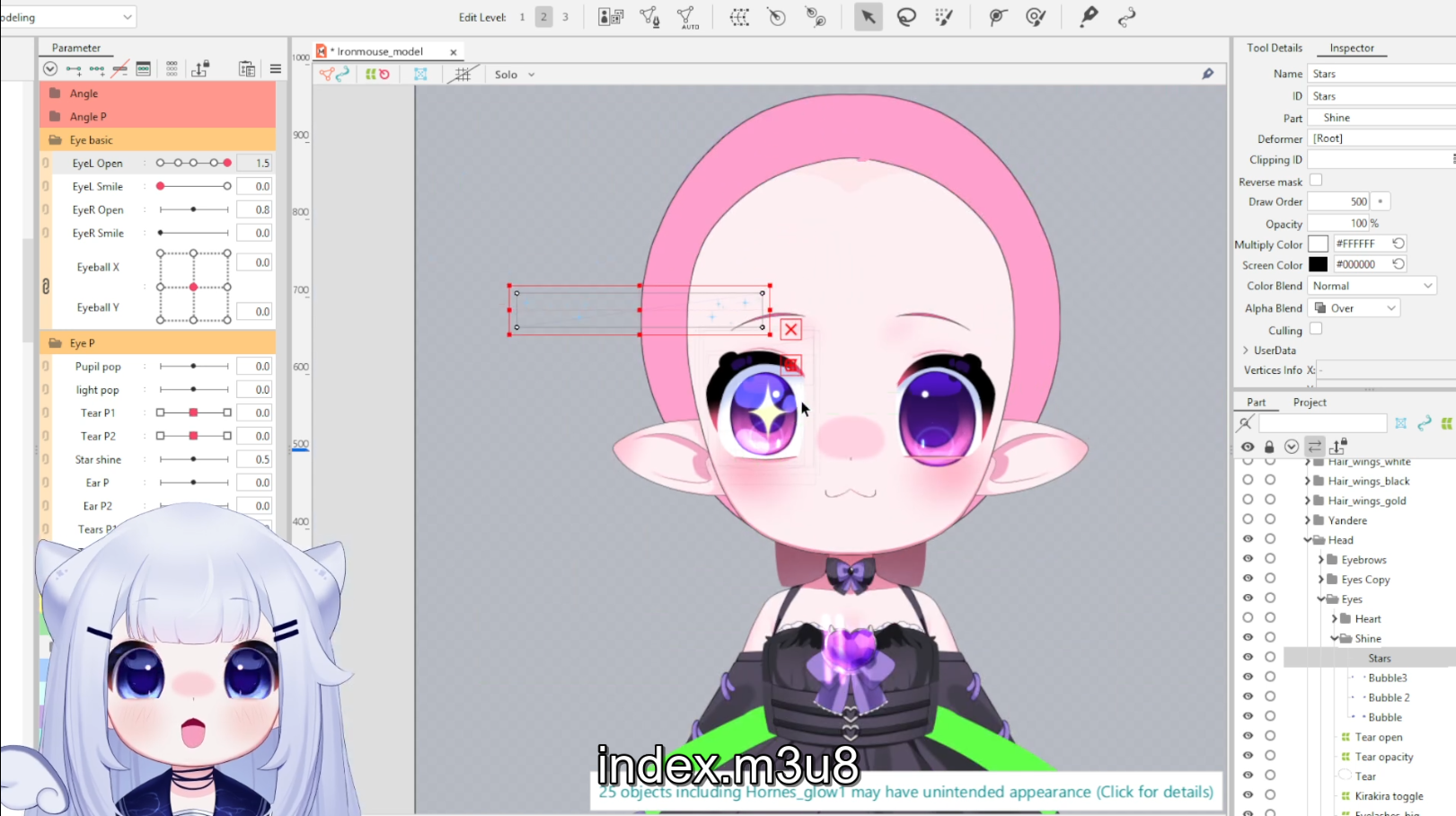Select the Parameter panel tab
The image size is (1456, 816).
pyautogui.click(x=76, y=48)
